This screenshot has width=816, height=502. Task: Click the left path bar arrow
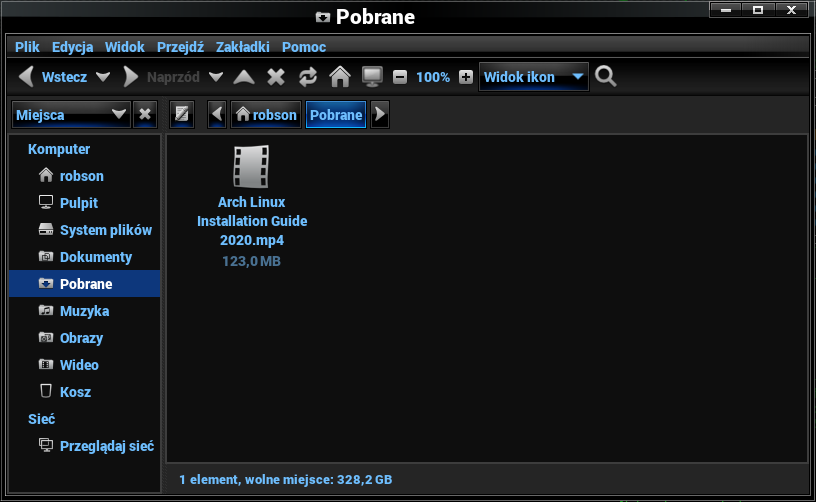[217, 114]
